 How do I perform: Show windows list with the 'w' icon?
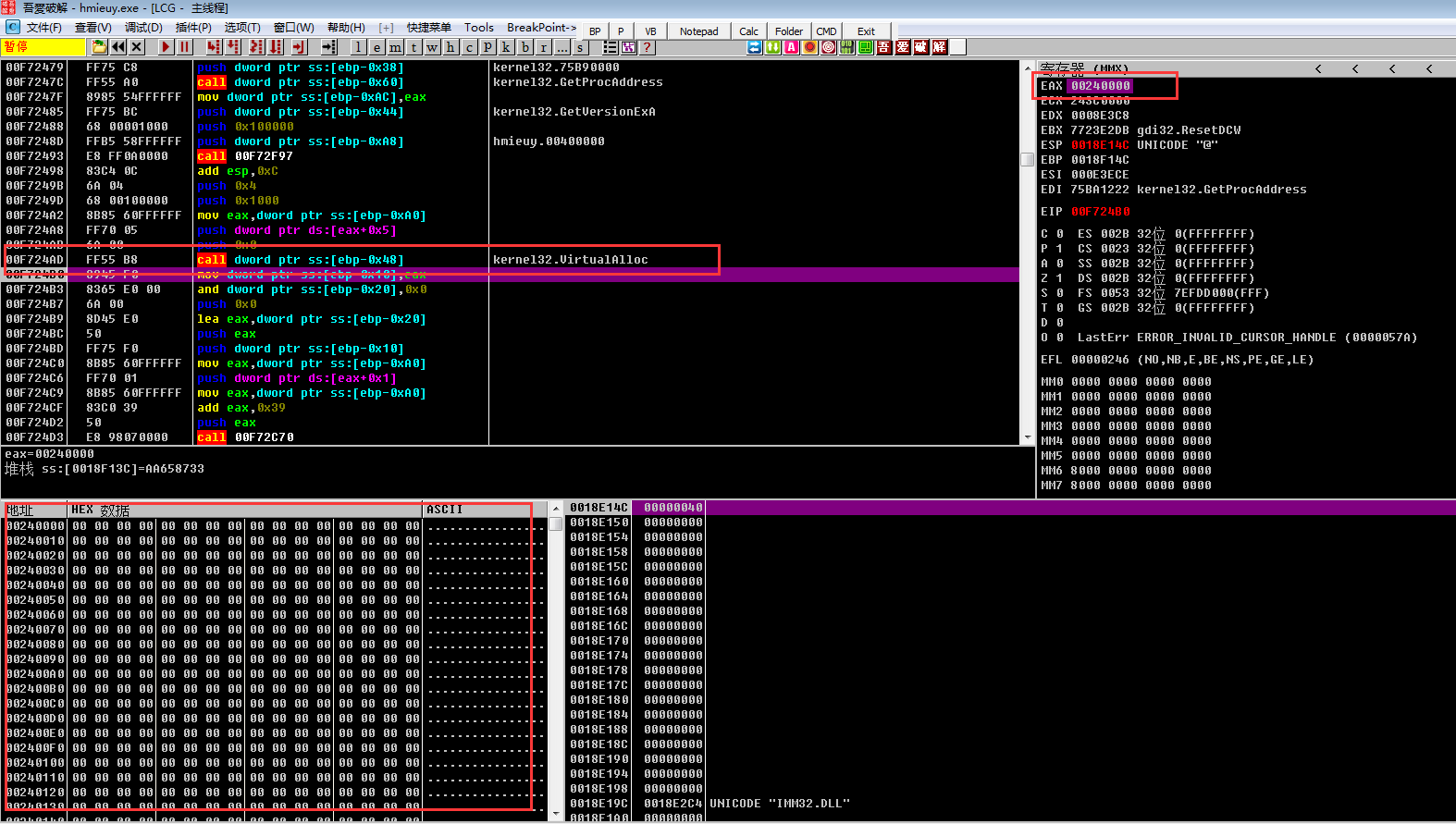point(433,47)
